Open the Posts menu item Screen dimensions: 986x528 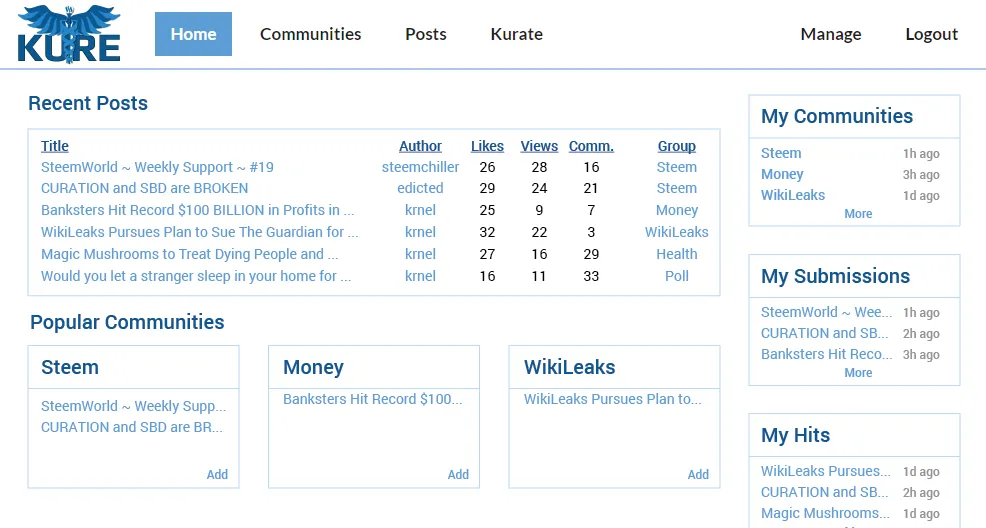click(426, 34)
